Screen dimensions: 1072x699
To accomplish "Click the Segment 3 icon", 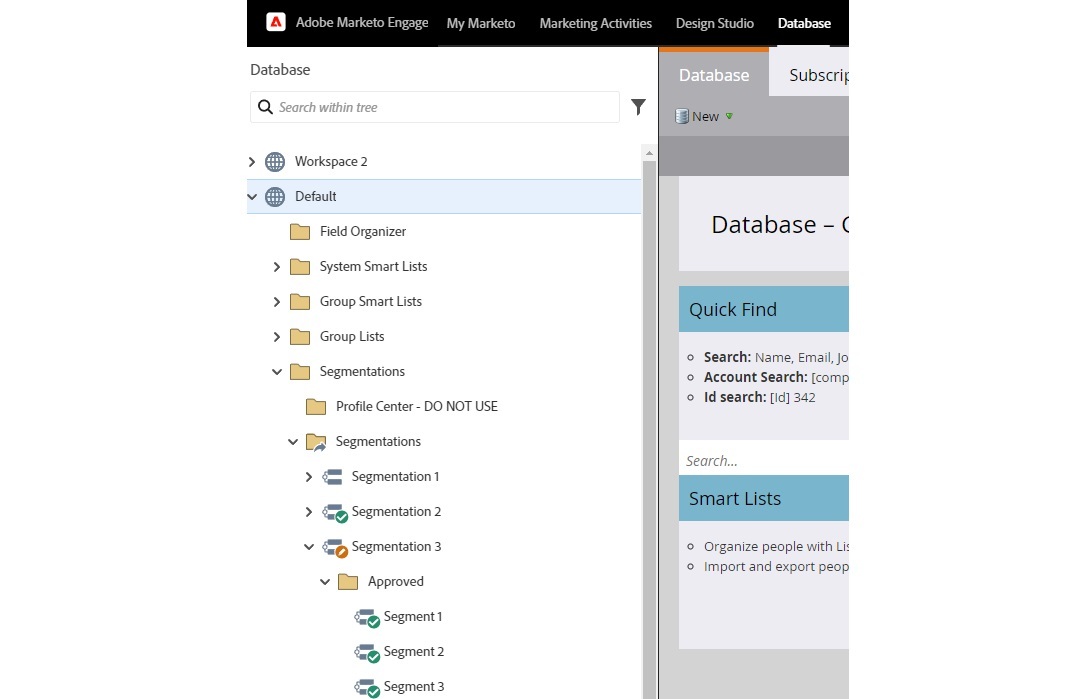I will (367, 687).
